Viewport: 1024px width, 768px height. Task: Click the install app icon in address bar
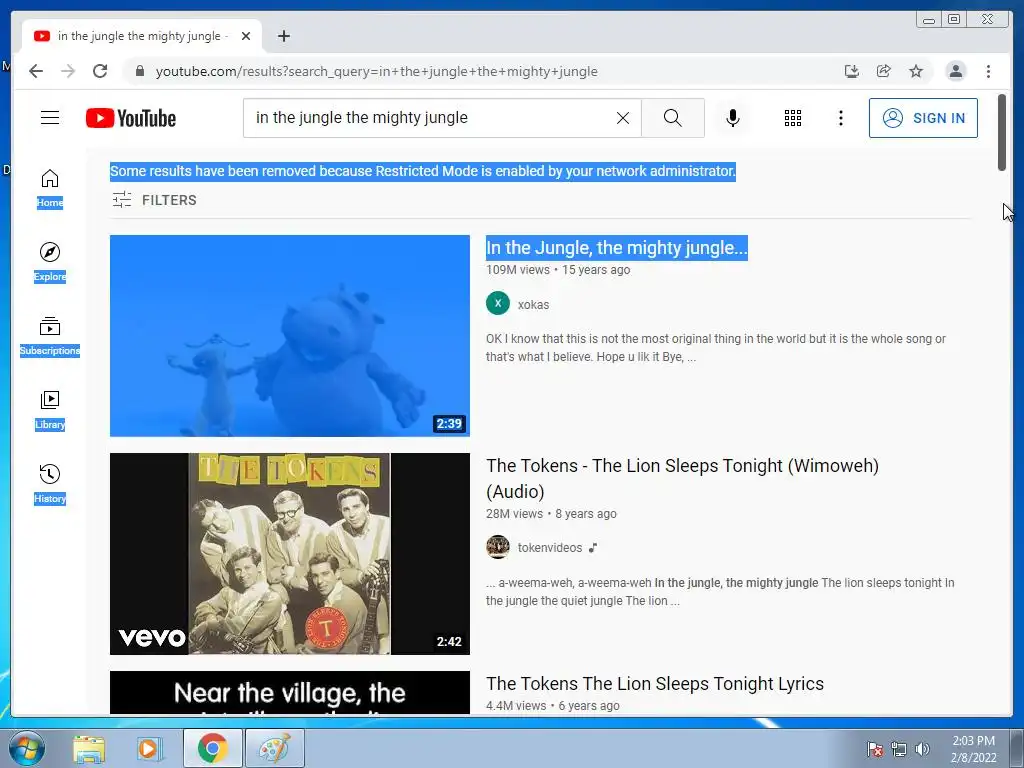pos(852,71)
